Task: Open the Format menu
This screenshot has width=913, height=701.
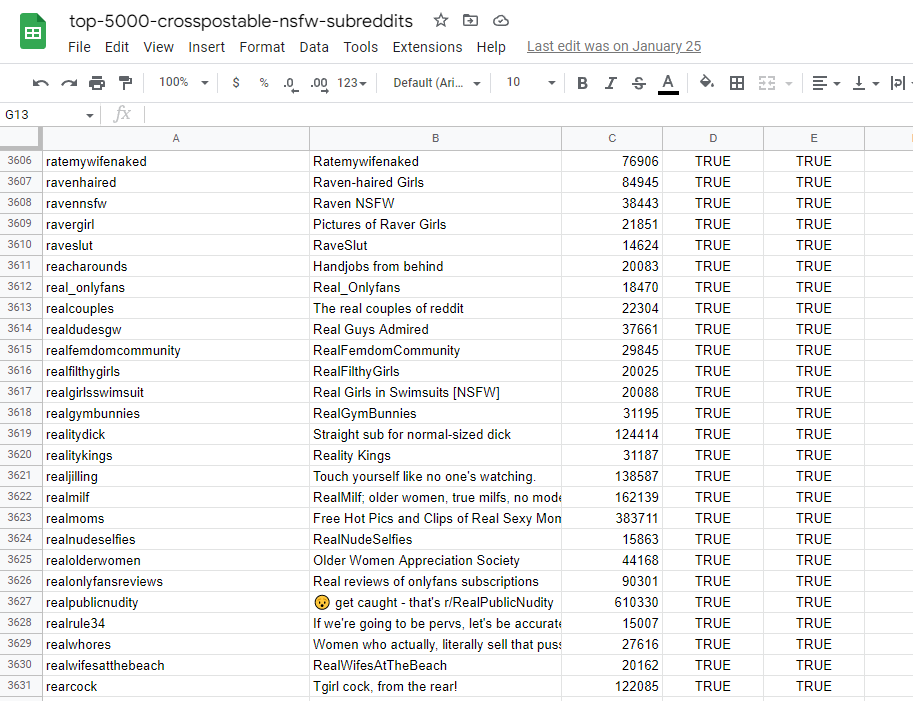Action: (262, 47)
